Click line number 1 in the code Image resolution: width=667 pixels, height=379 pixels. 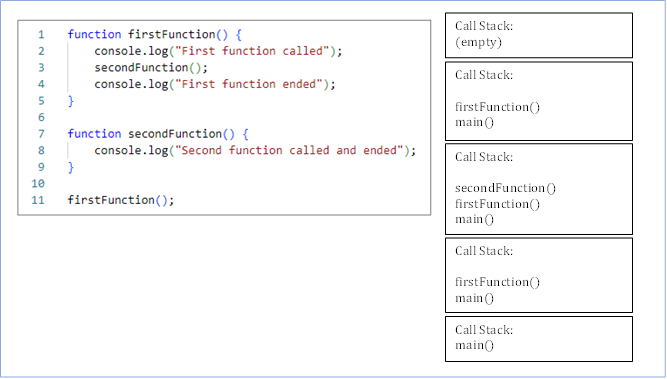coord(41,34)
